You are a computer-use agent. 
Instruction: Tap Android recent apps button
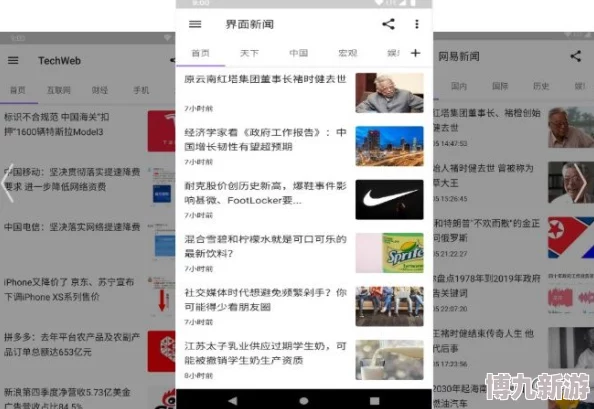[375, 401]
